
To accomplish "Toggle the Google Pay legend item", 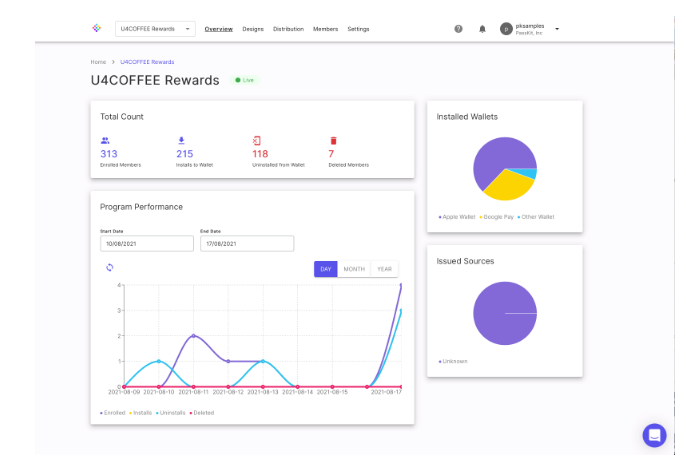I will [x=497, y=217].
